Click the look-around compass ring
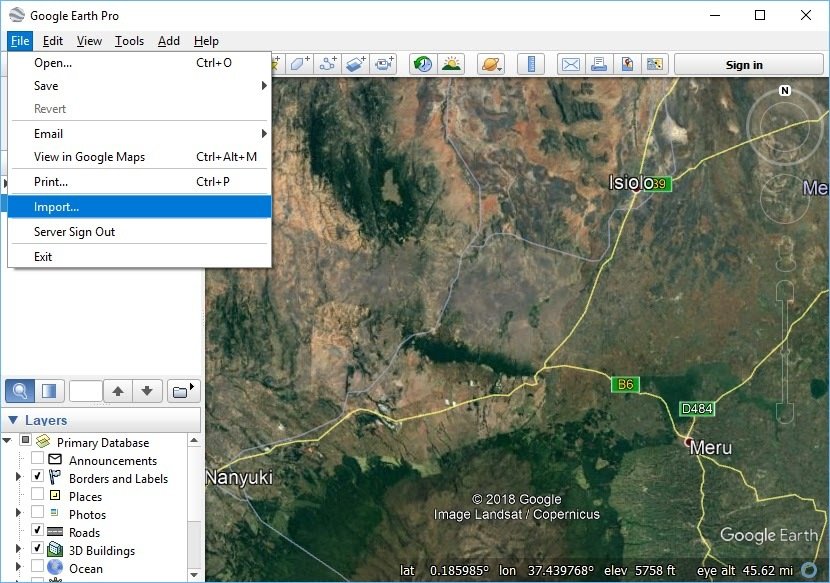This screenshot has width=830, height=583. pos(784,127)
